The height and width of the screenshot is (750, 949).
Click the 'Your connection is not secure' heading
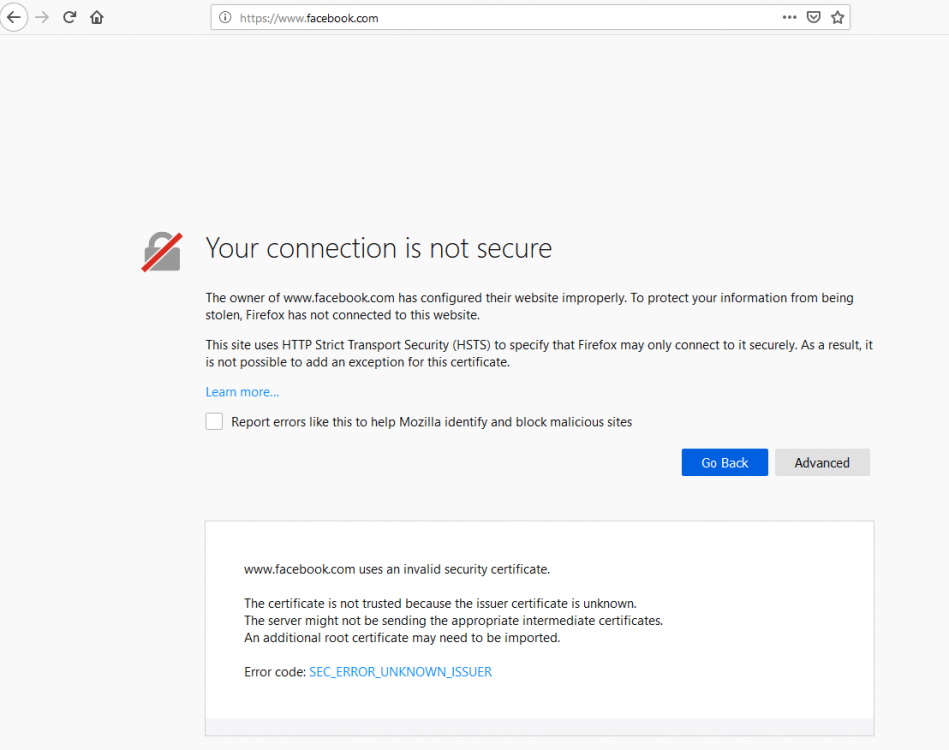[x=378, y=248]
